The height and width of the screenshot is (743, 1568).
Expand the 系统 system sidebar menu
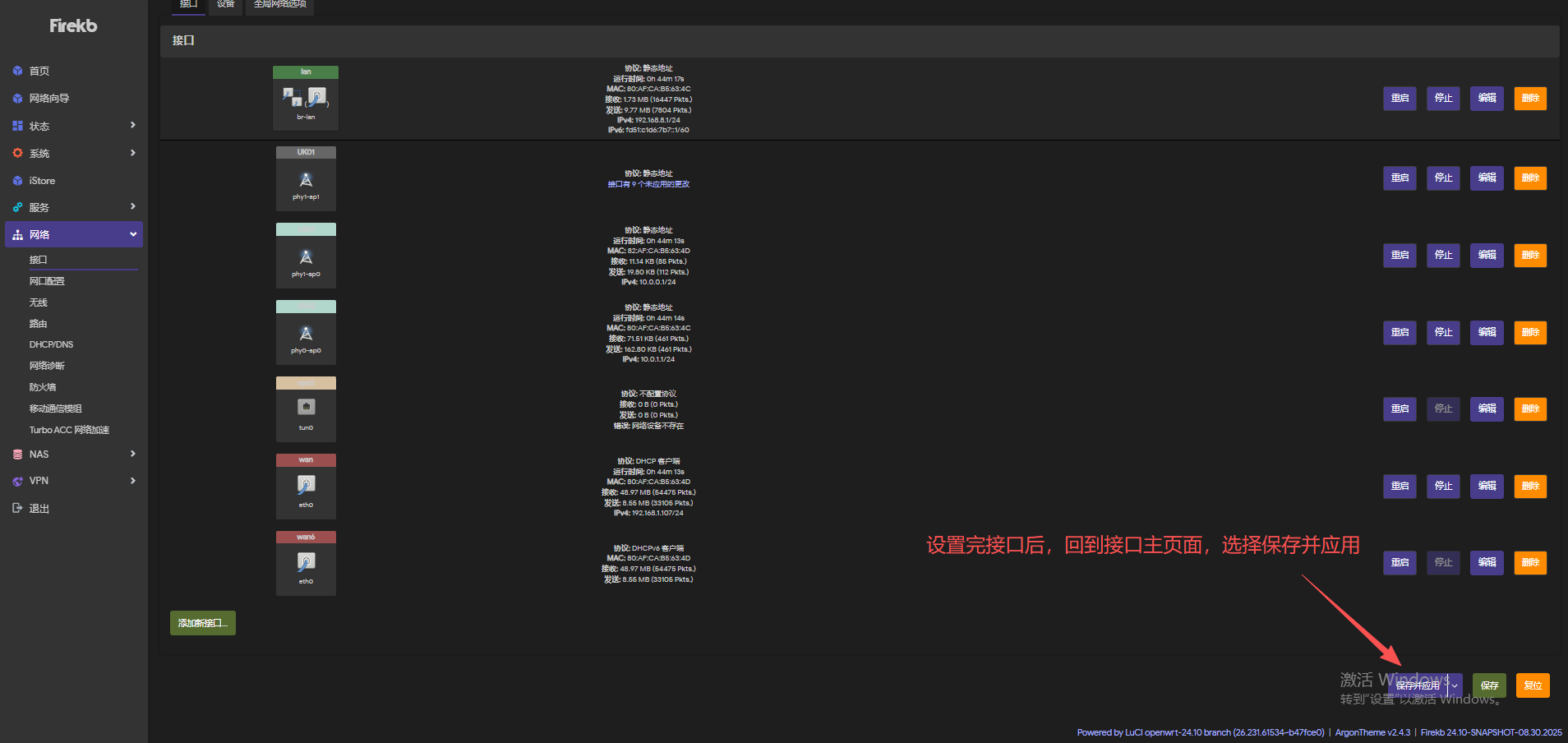(x=132, y=153)
